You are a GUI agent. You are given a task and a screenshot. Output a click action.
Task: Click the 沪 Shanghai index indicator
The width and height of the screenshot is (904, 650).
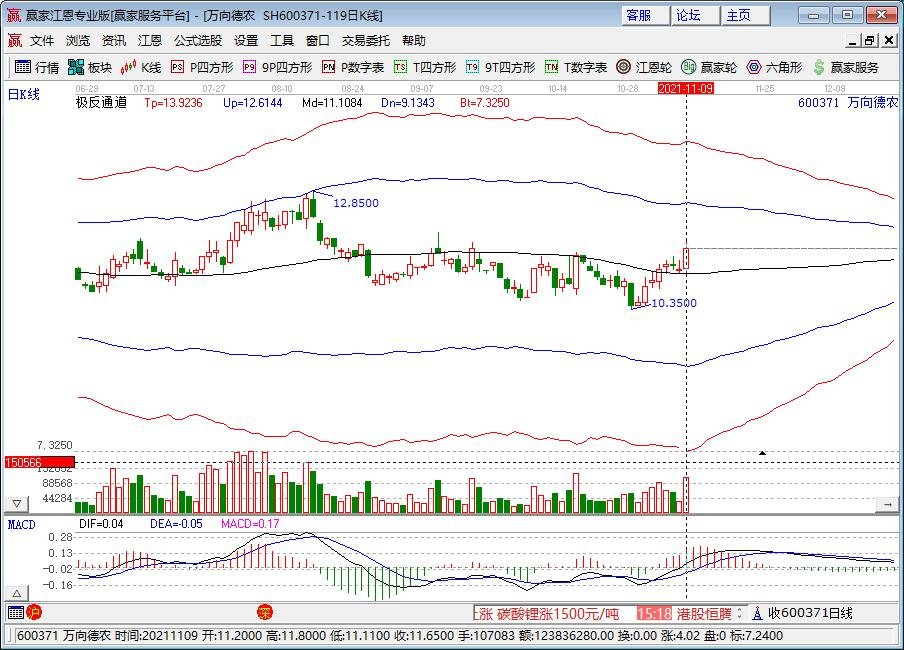tap(34, 612)
